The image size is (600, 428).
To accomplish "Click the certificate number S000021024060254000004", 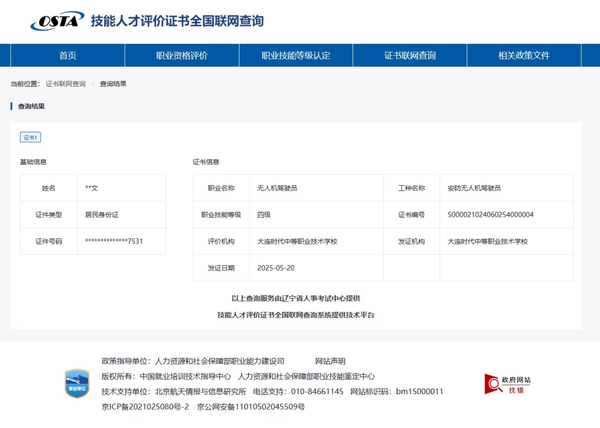I will point(490,214).
